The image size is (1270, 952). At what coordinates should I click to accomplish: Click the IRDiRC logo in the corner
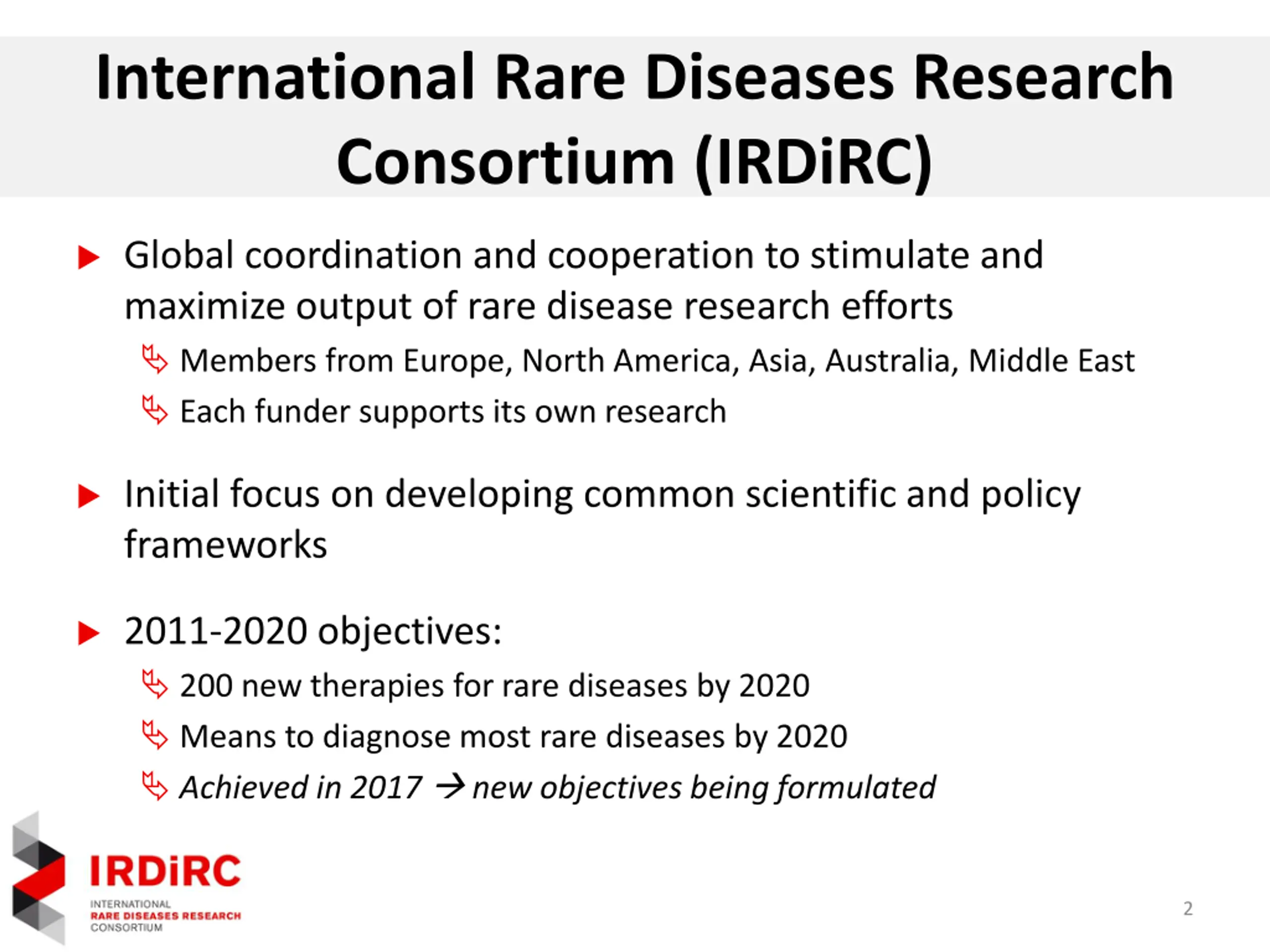coord(127,878)
